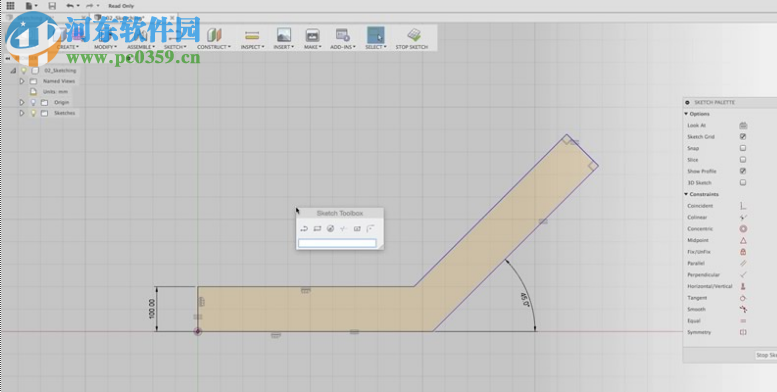Click the Insert image icon
The width and height of the screenshot is (777, 392).
(x=283, y=35)
